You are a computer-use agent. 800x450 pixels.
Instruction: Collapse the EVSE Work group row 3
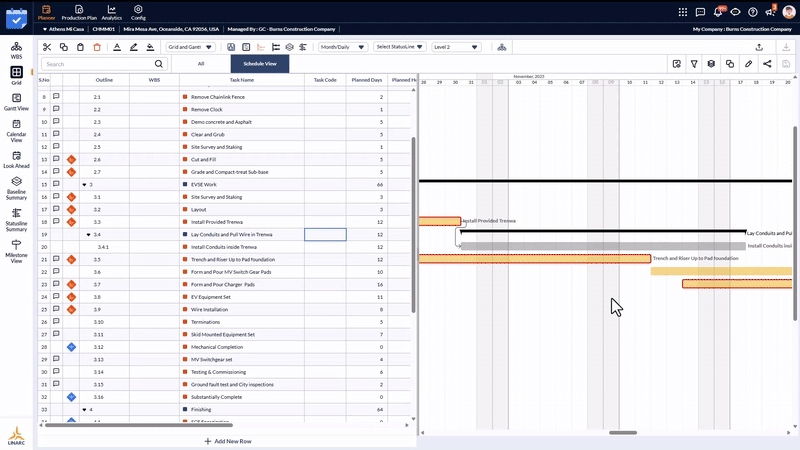tap(84, 185)
